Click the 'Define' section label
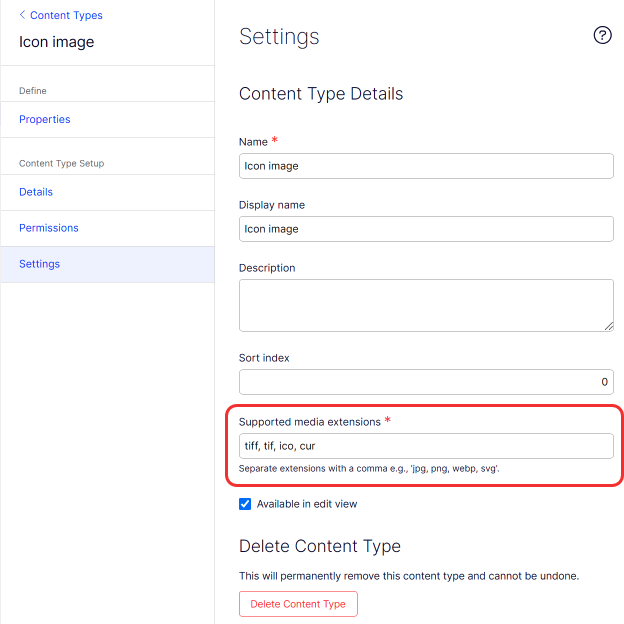Viewport: 624px width, 624px height. point(33,91)
